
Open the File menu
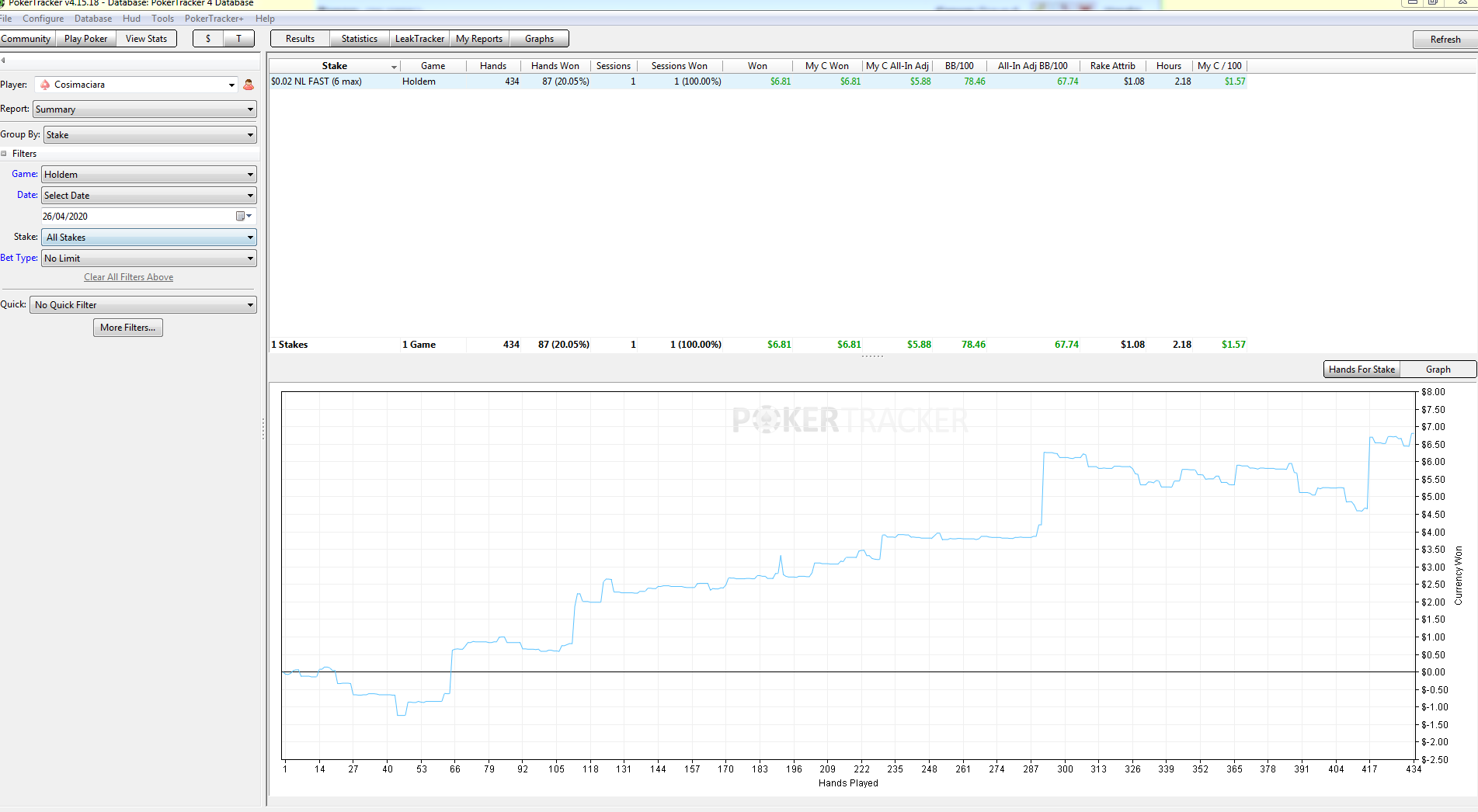(5, 19)
